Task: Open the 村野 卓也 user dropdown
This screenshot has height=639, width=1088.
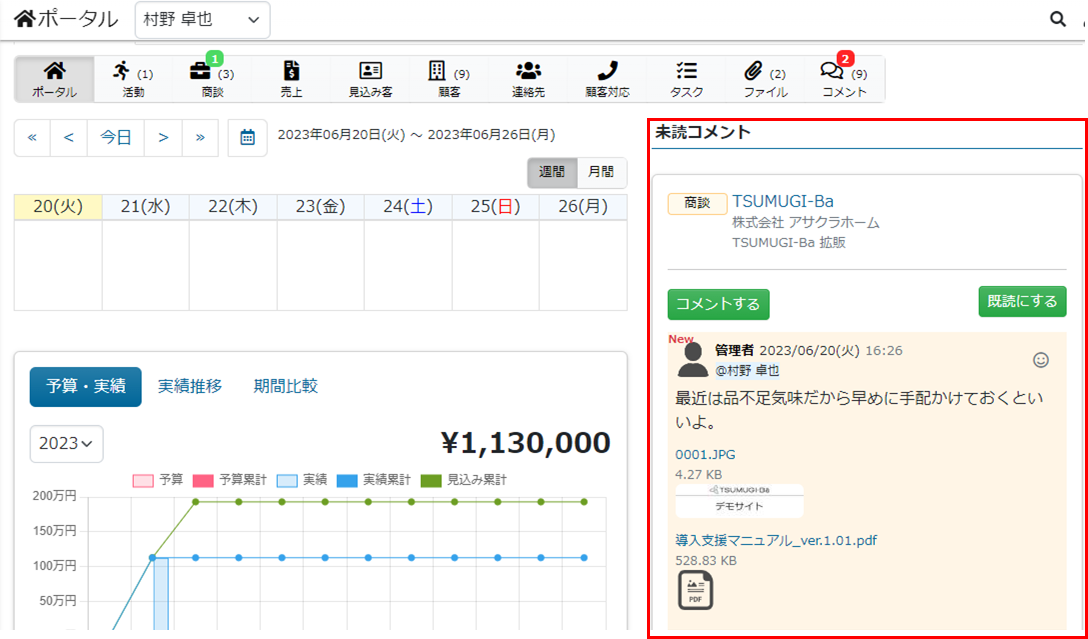Action: click(203, 20)
